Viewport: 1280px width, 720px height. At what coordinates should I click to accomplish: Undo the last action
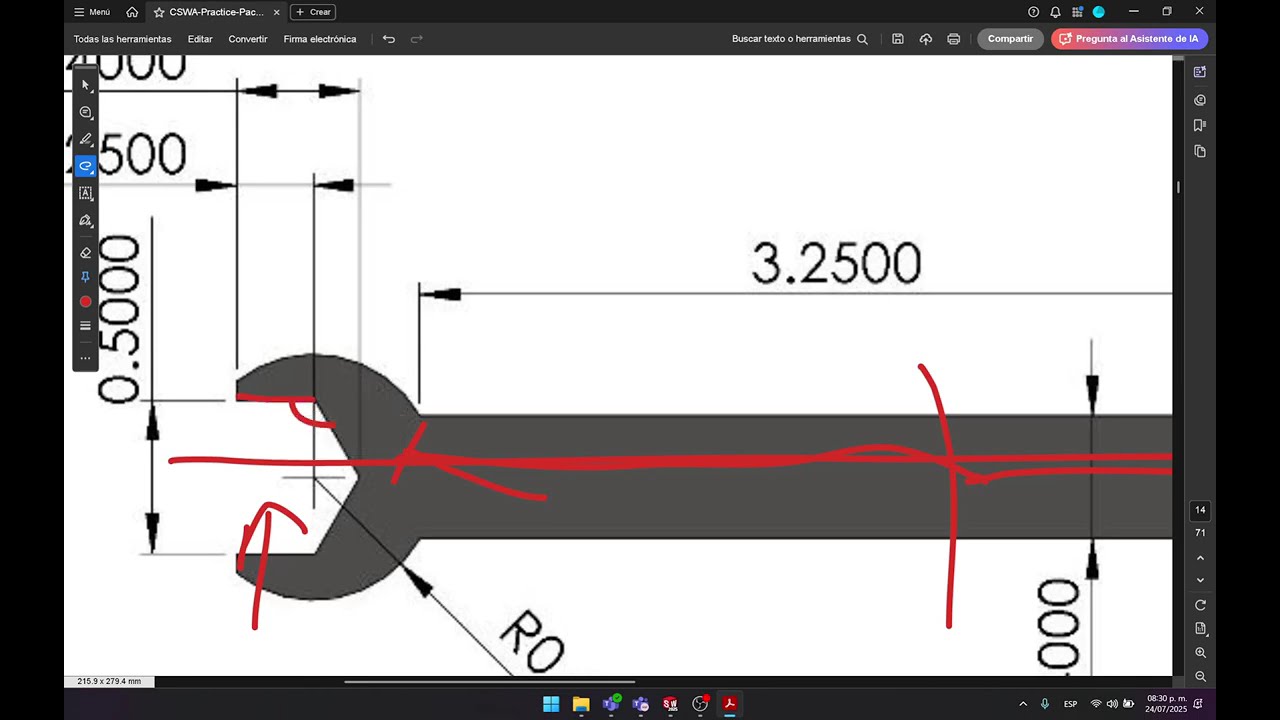389,39
